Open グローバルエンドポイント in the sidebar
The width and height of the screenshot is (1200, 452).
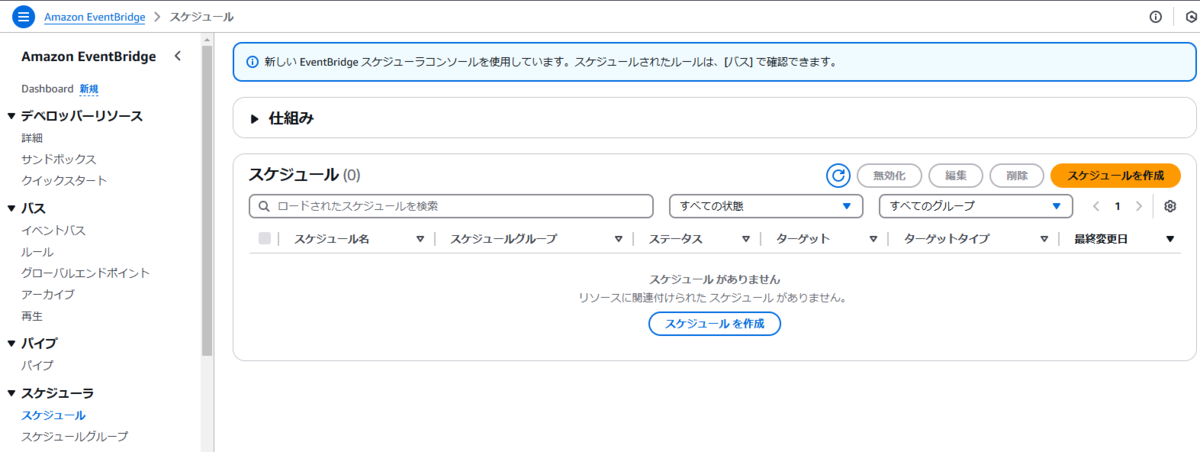pos(85,273)
